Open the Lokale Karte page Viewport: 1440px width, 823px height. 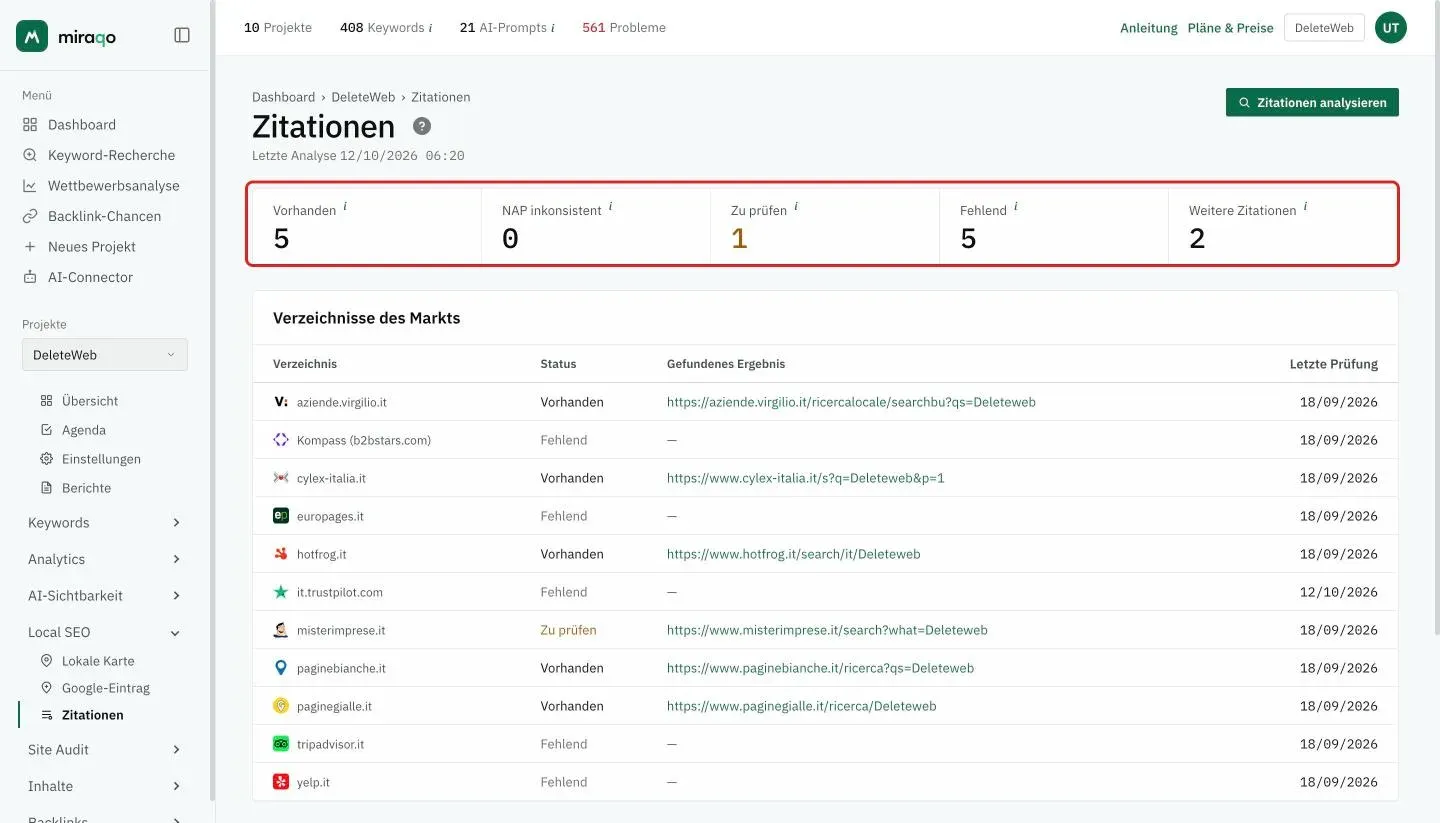(x=98, y=661)
